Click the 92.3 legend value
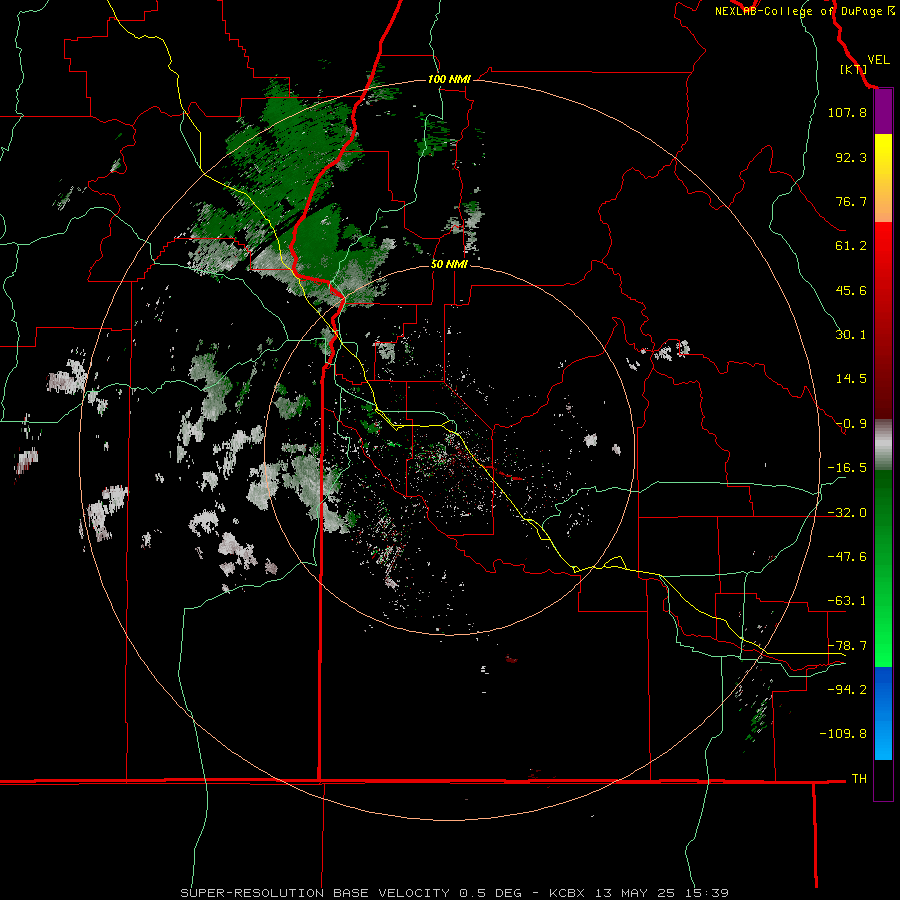Viewport: 900px width, 900px height. (851, 157)
